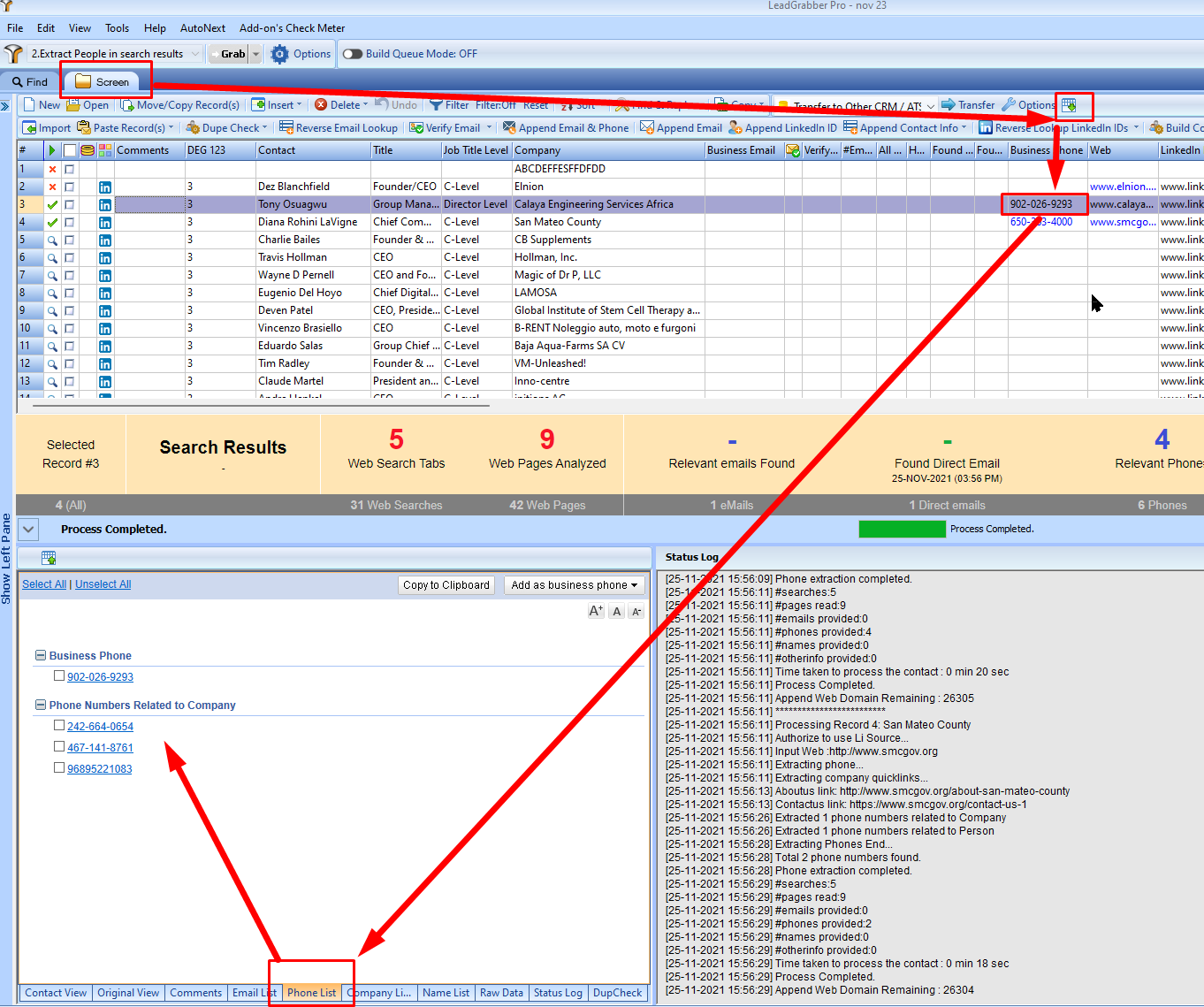The height and width of the screenshot is (1007, 1204).
Task: Click the gear Options icon near Grab
Action: point(280,54)
